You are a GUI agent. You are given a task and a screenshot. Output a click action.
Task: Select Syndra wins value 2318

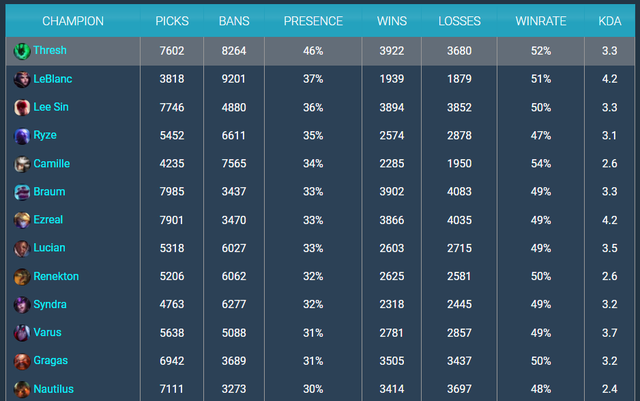[x=392, y=305]
